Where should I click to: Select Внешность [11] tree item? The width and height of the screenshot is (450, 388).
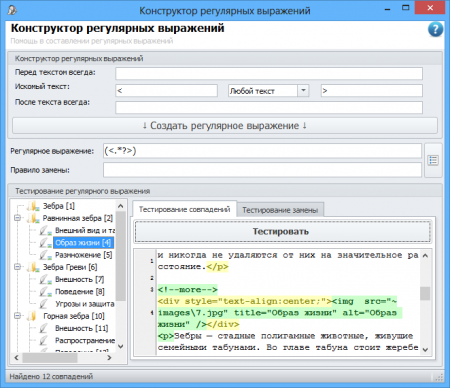[x=82, y=328]
